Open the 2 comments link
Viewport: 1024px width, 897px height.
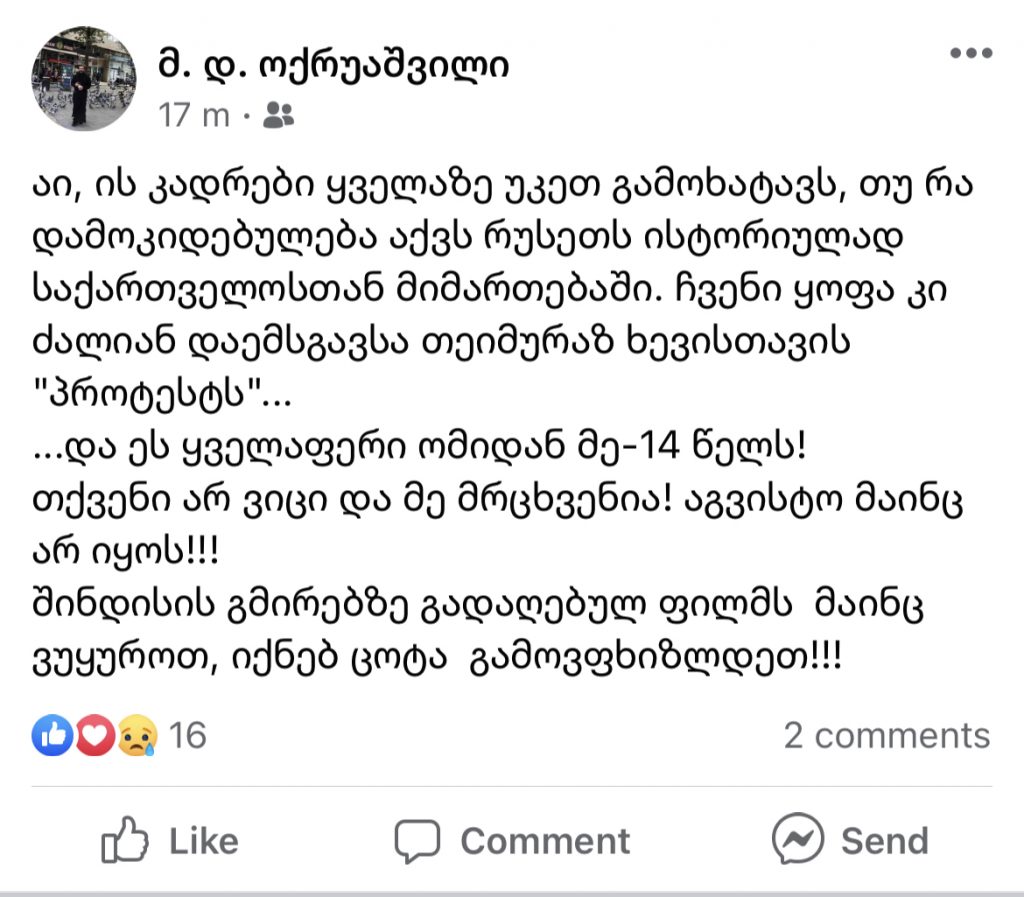[x=887, y=736]
